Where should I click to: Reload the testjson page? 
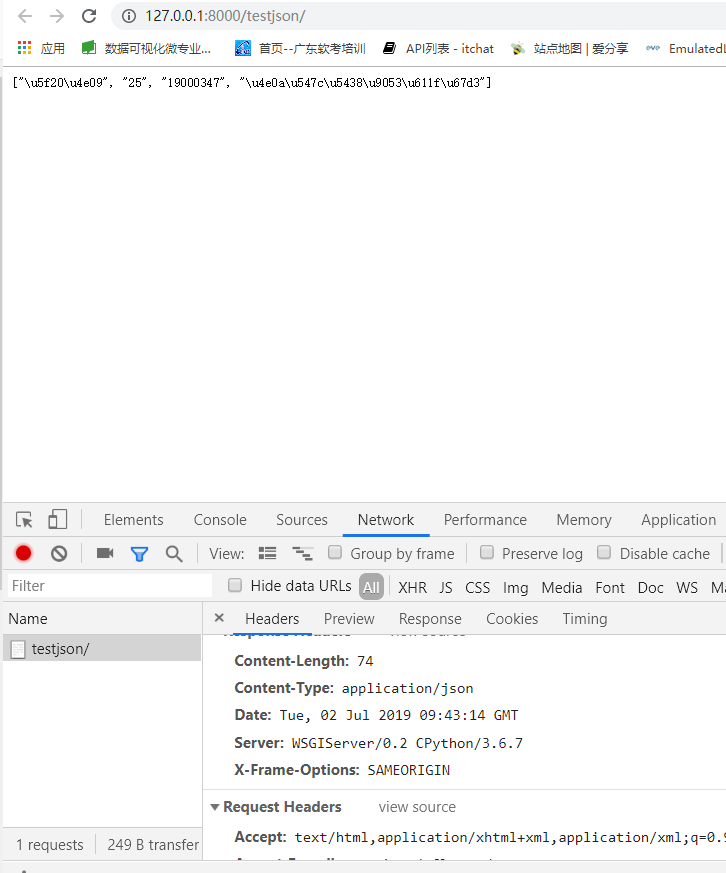point(89,16)
